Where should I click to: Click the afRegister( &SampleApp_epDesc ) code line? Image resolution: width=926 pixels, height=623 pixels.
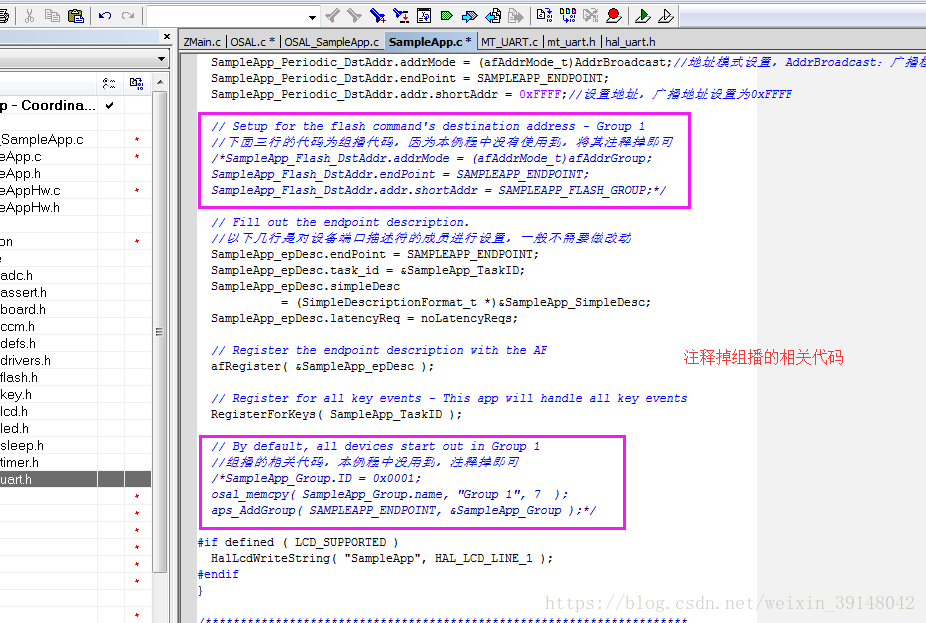coord(322,366)
